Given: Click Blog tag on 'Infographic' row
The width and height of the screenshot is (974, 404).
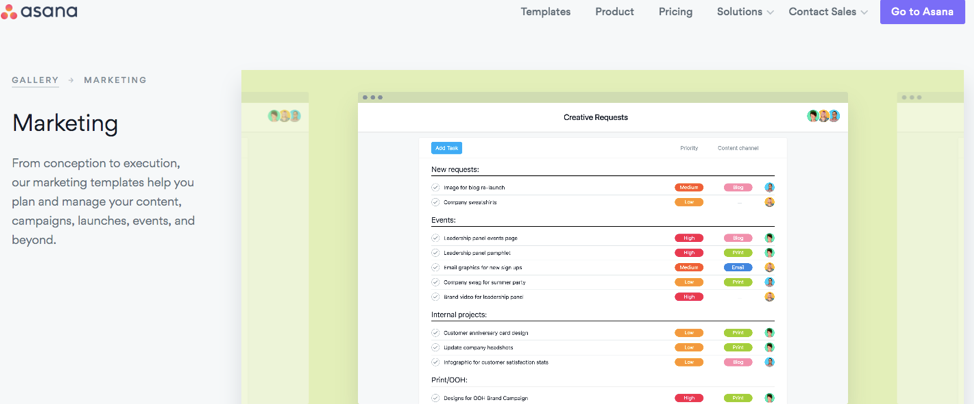Looking at the screenshot, I should pos(738,362).
